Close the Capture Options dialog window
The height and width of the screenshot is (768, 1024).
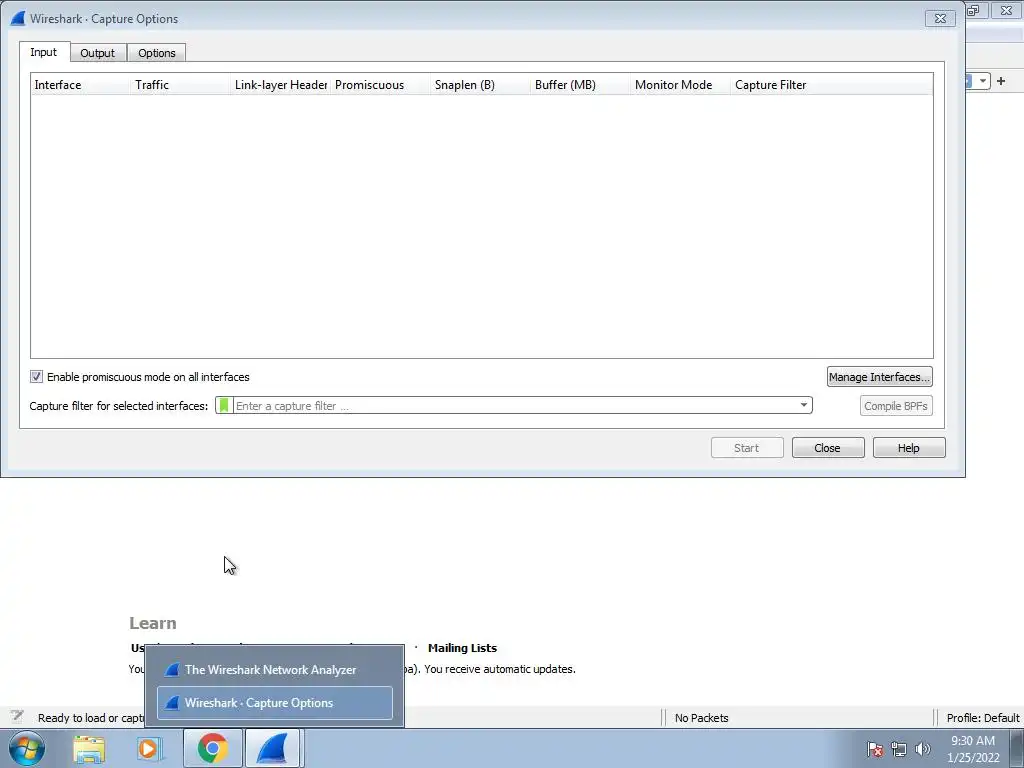(x=940, y=18)
